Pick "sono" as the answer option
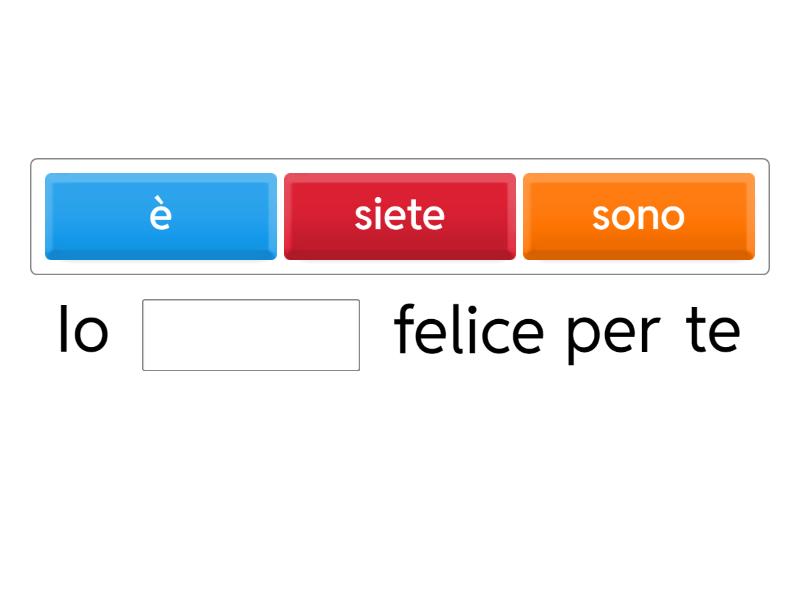Viewport: 800px width, 600px height. [x=638, y=216]
